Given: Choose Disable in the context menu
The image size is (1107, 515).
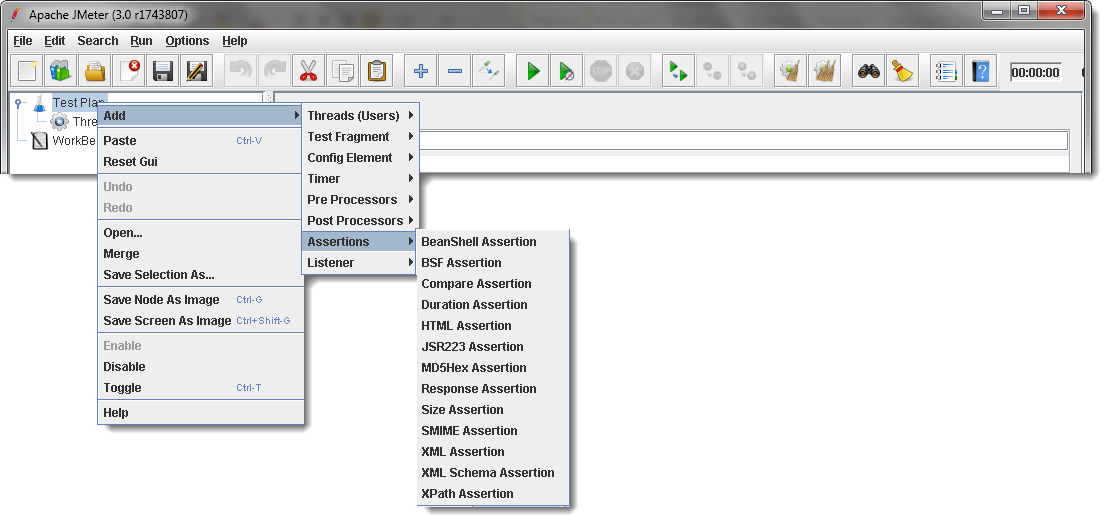Looking at the screenshot, I should [x=201, y=367].
